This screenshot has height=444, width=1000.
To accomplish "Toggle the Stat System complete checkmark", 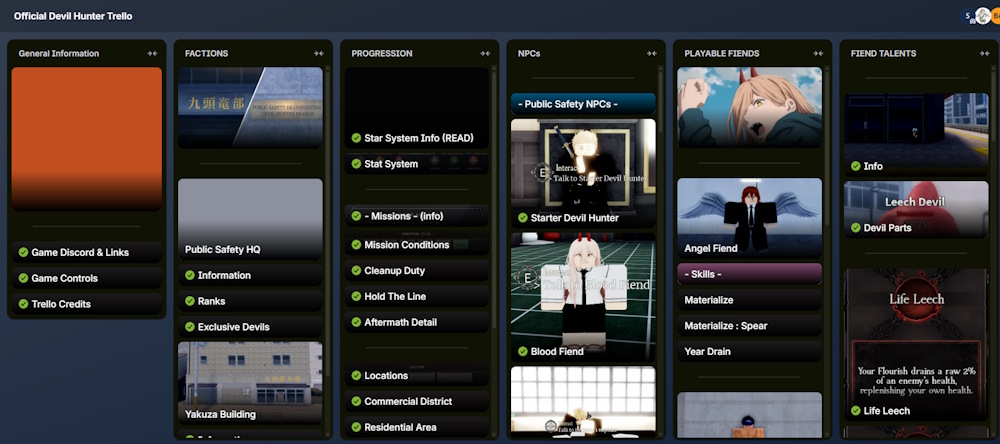I will click(357, 164).
